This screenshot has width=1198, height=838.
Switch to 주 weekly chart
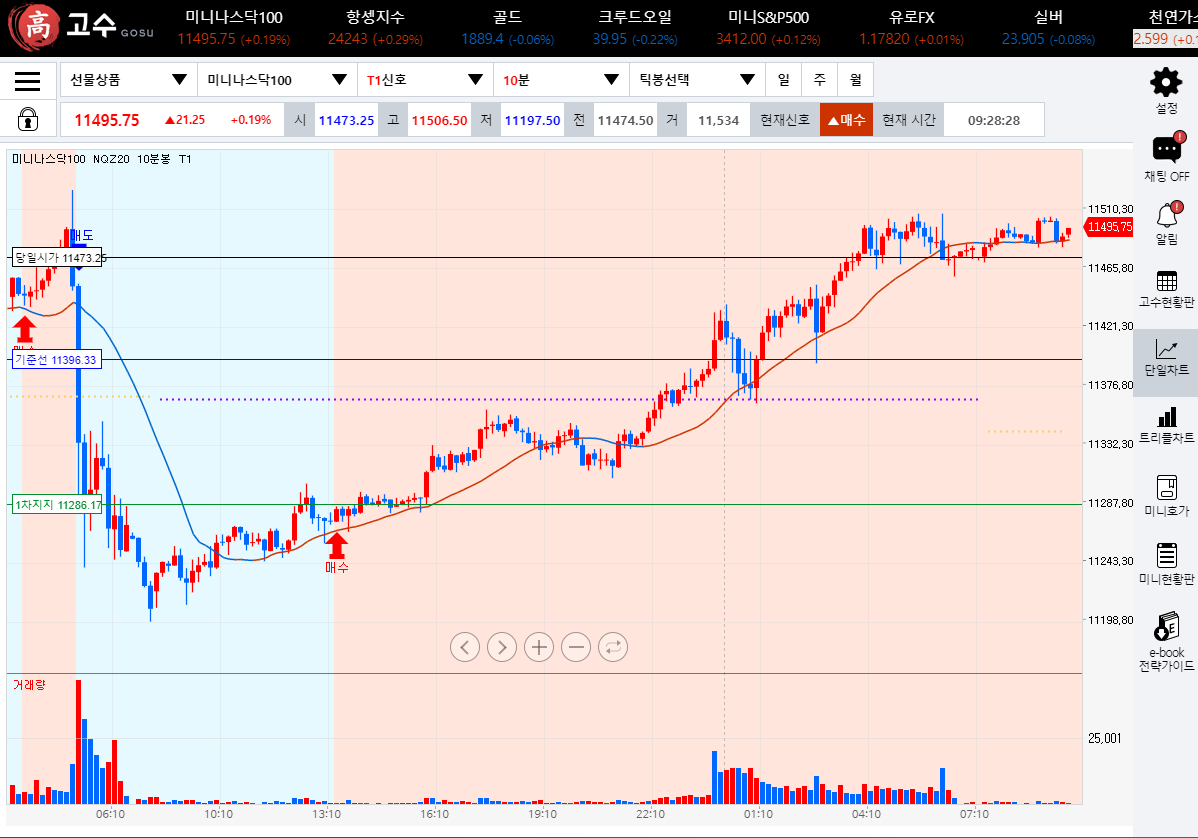[x=820, y=79]
